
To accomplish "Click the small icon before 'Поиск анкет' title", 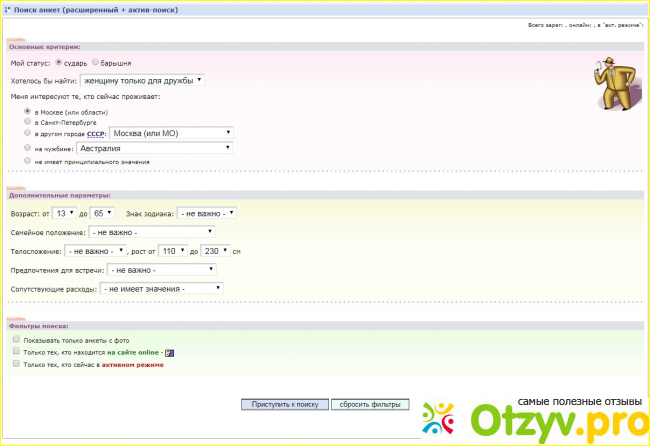I will click(x=7, y=6).
